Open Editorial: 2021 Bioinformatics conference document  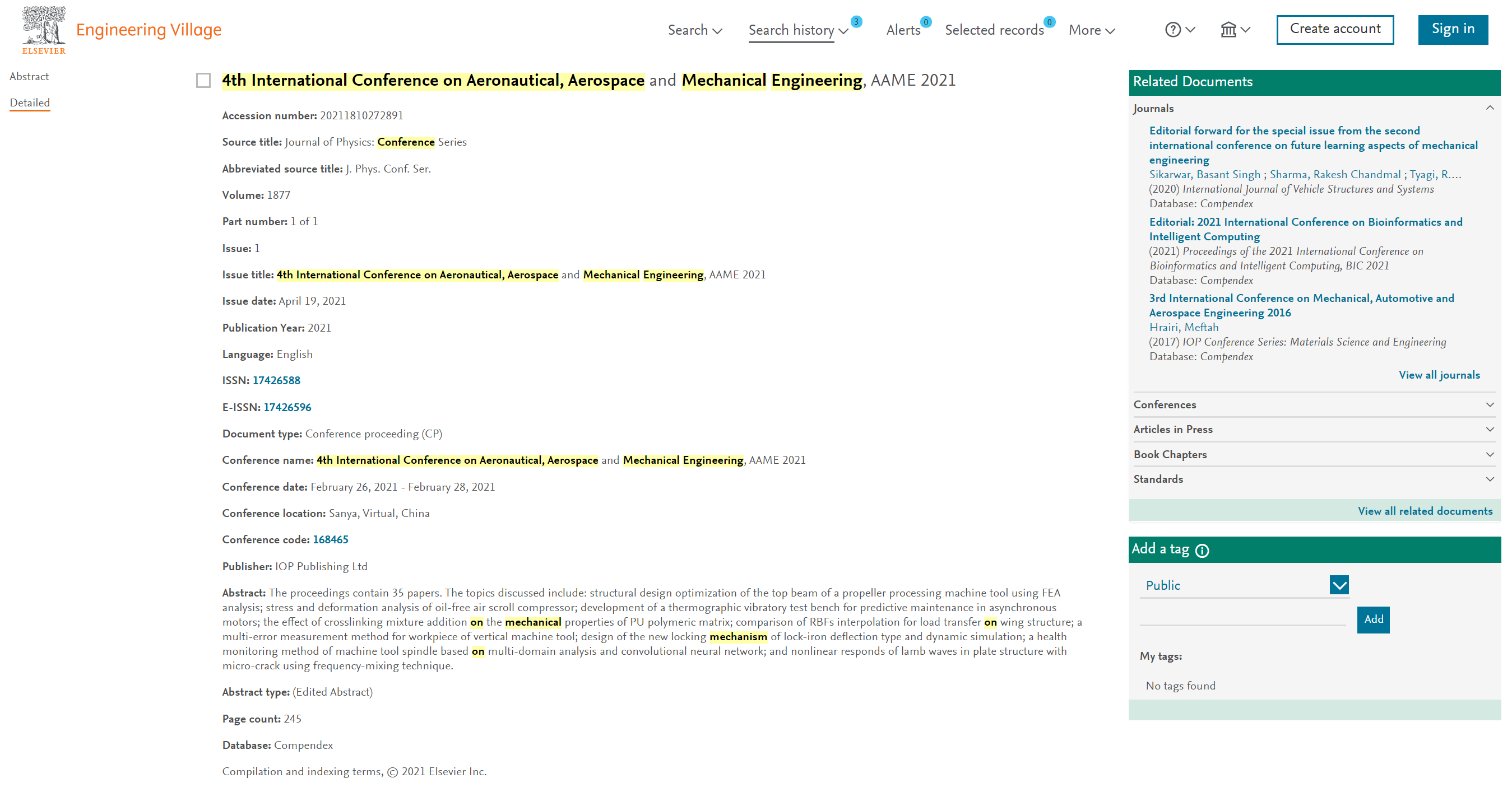click(x=1305, y=229)
